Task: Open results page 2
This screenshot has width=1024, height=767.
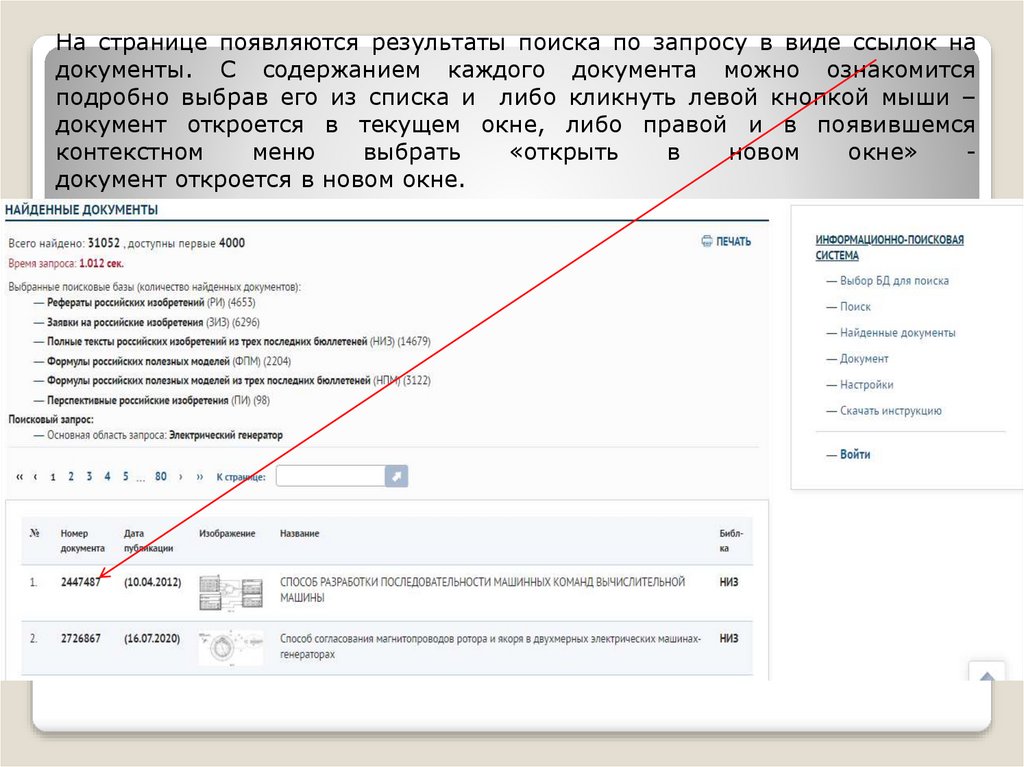Action: coord(71,477)
